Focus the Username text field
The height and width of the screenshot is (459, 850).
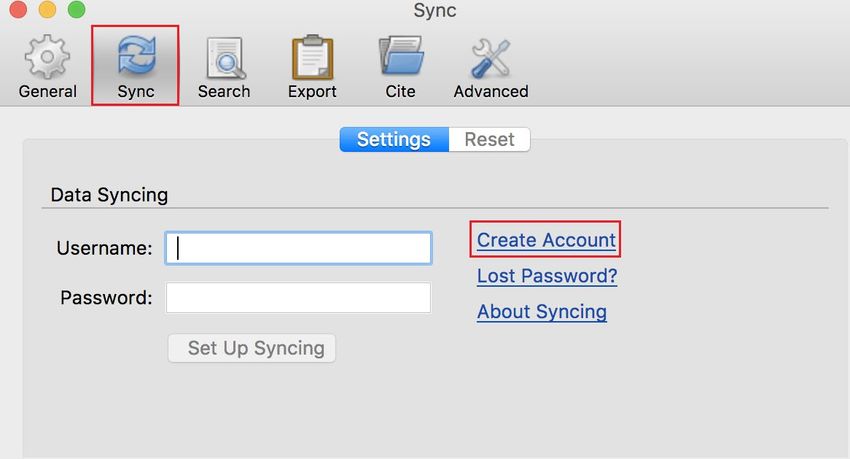[x=298, y=248]
